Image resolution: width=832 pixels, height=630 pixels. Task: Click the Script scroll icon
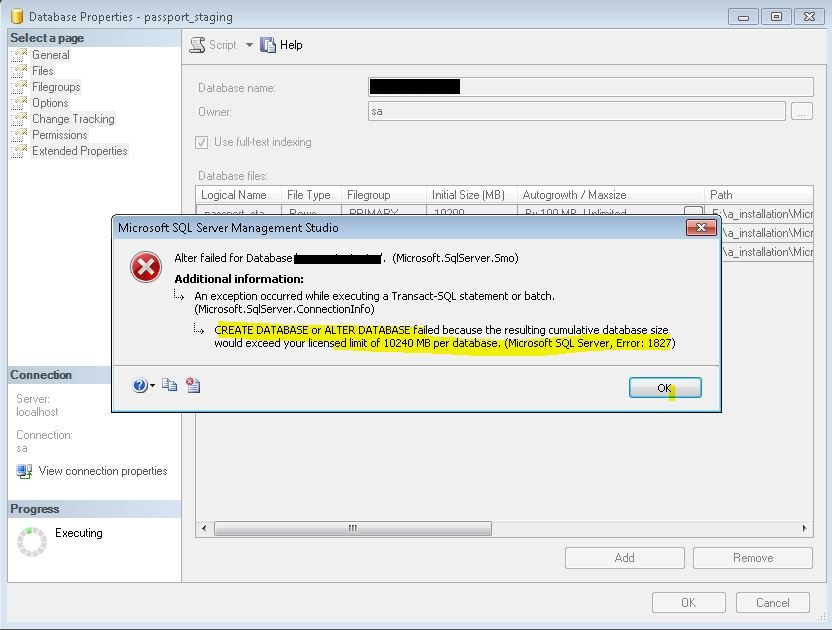coord(197,45)
